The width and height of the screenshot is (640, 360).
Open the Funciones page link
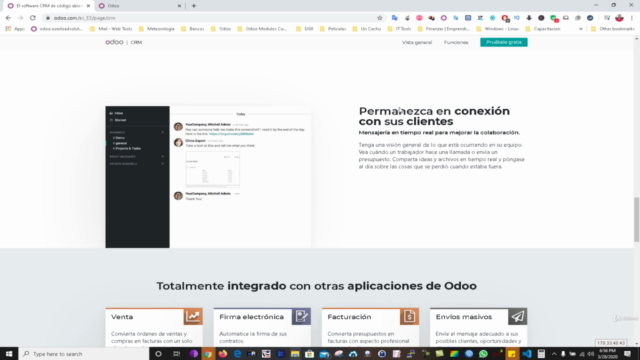456,42
